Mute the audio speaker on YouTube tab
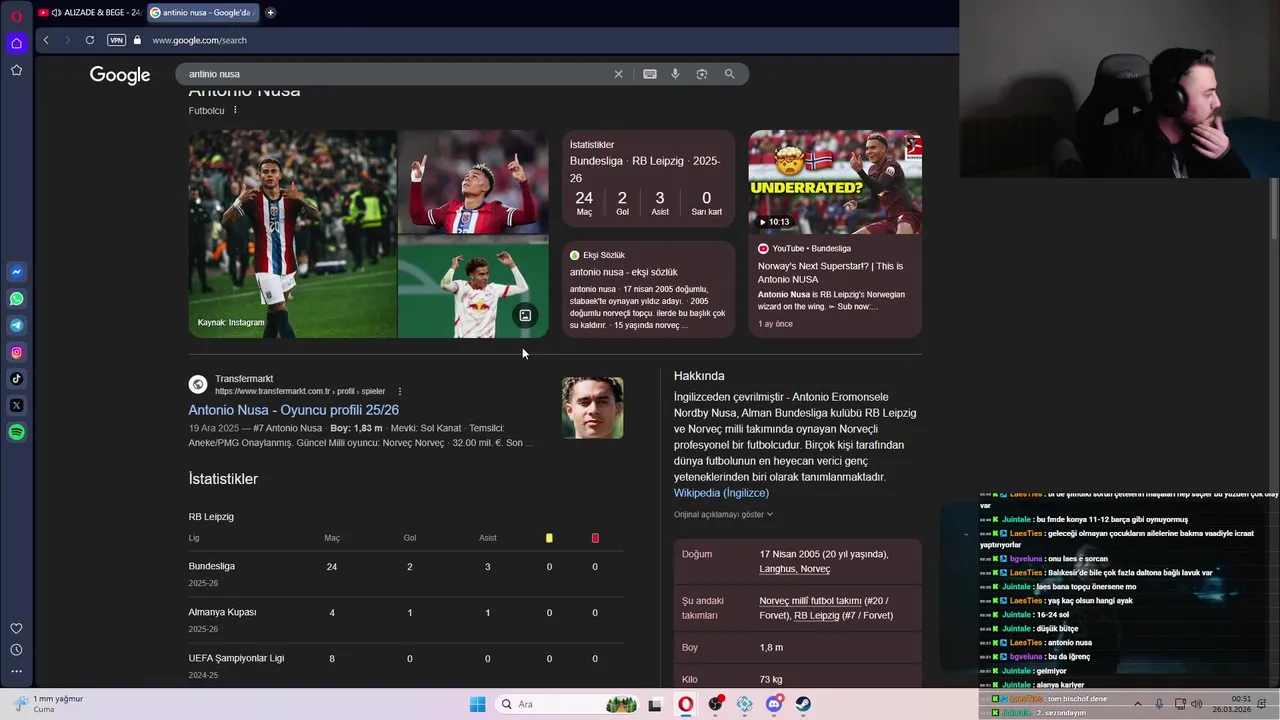 pos(56,13)
